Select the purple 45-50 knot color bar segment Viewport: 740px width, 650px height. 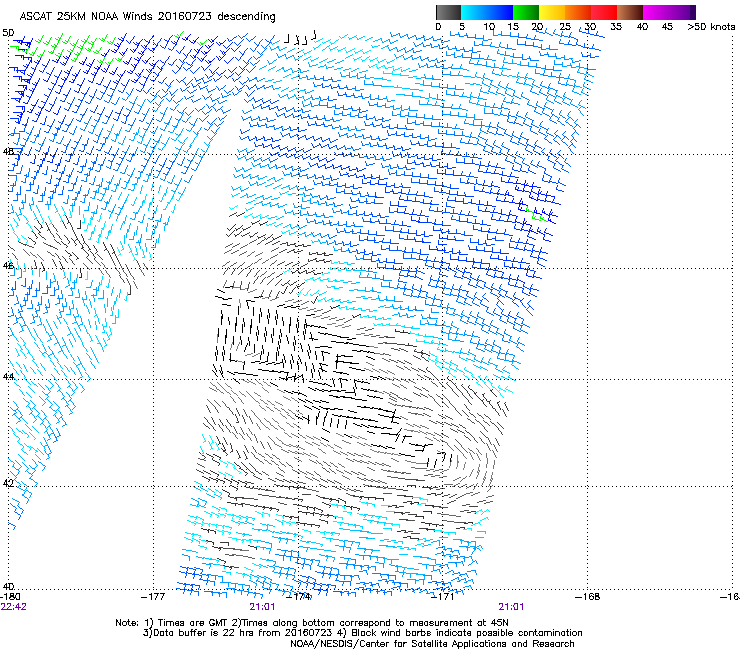point(682,12)
